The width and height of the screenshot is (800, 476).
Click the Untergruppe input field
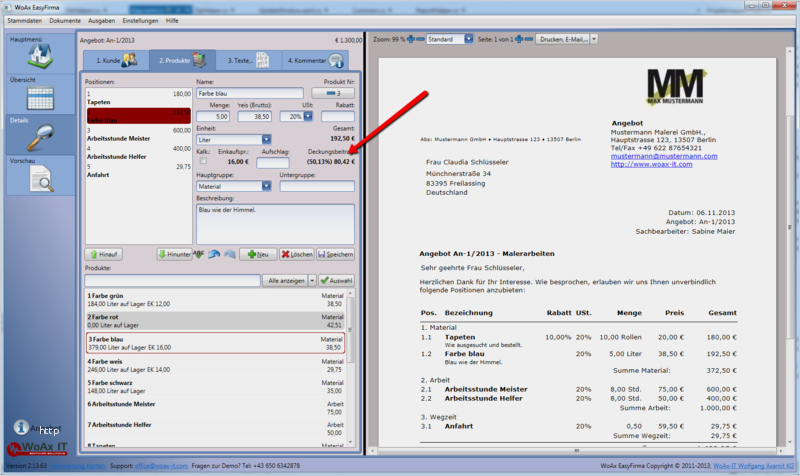point(317,186)
